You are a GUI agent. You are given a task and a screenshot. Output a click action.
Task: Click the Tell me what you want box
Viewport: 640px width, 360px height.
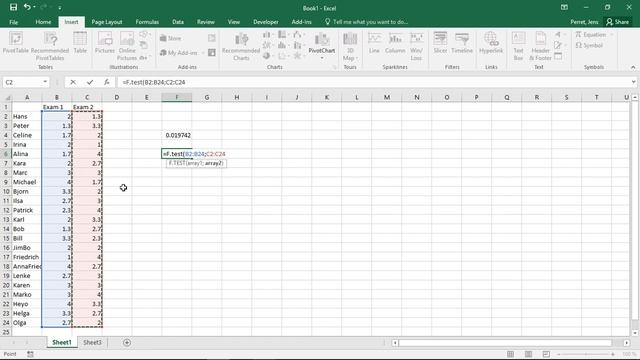coord(367,22)
